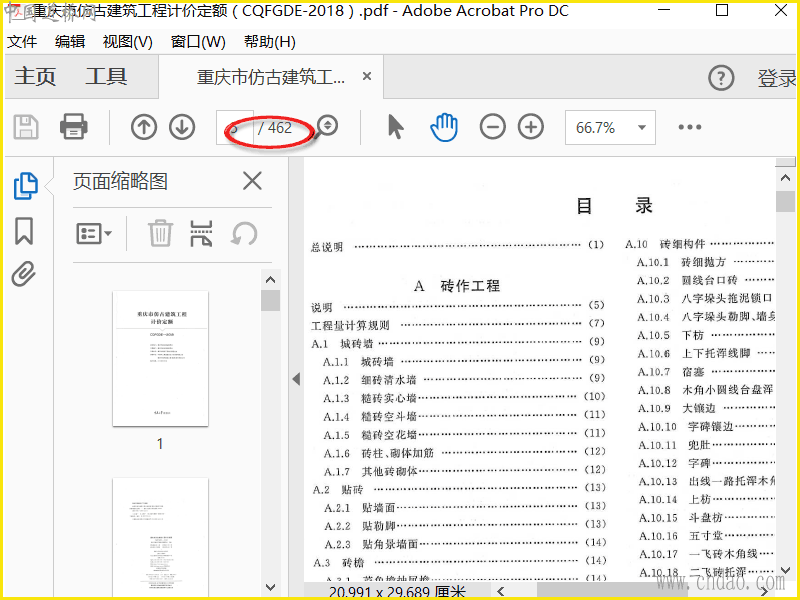Click the A.10.1 砖细抛方 entry

706,262
